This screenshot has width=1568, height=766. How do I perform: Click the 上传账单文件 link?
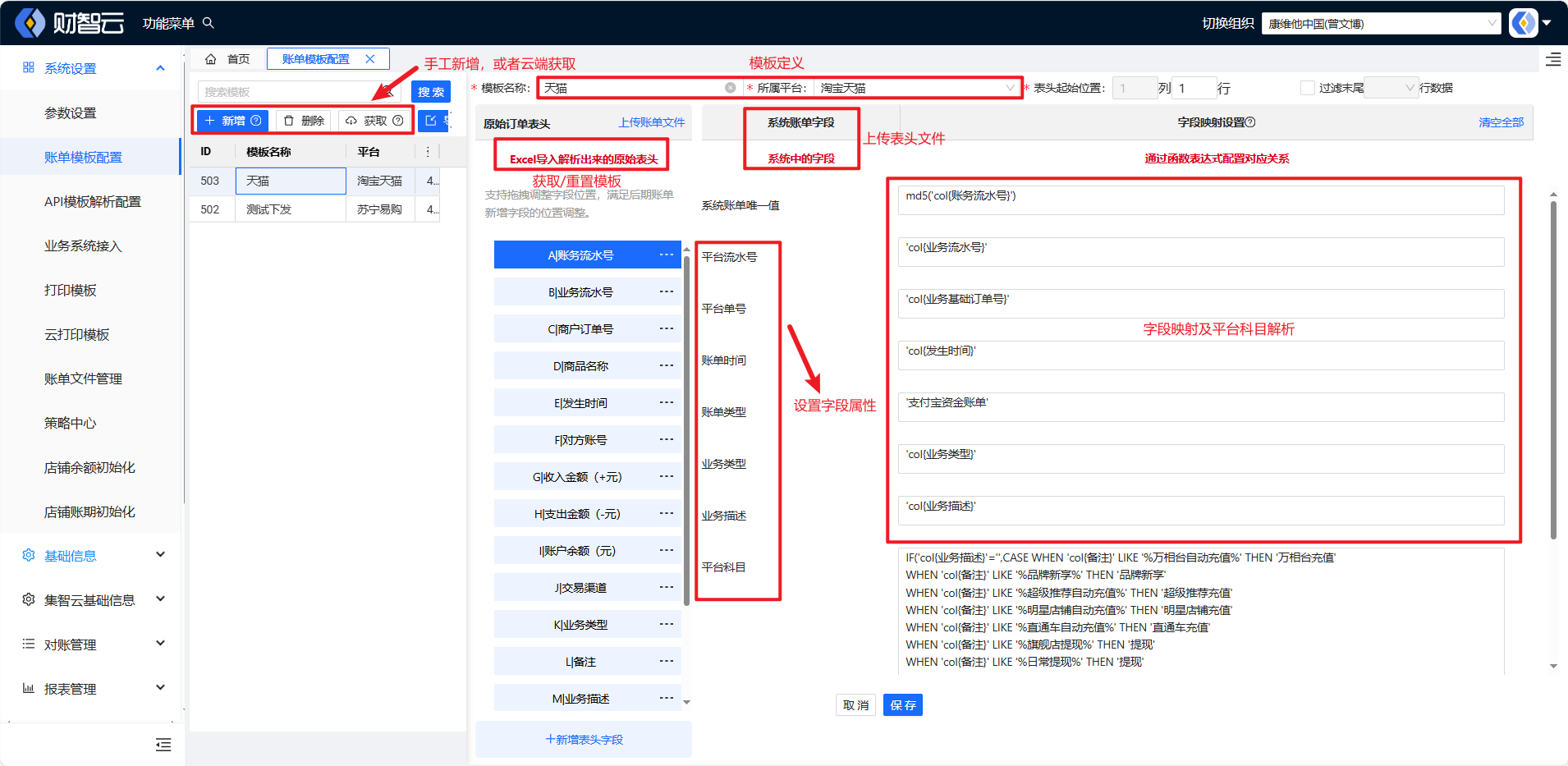pos(651,122)
